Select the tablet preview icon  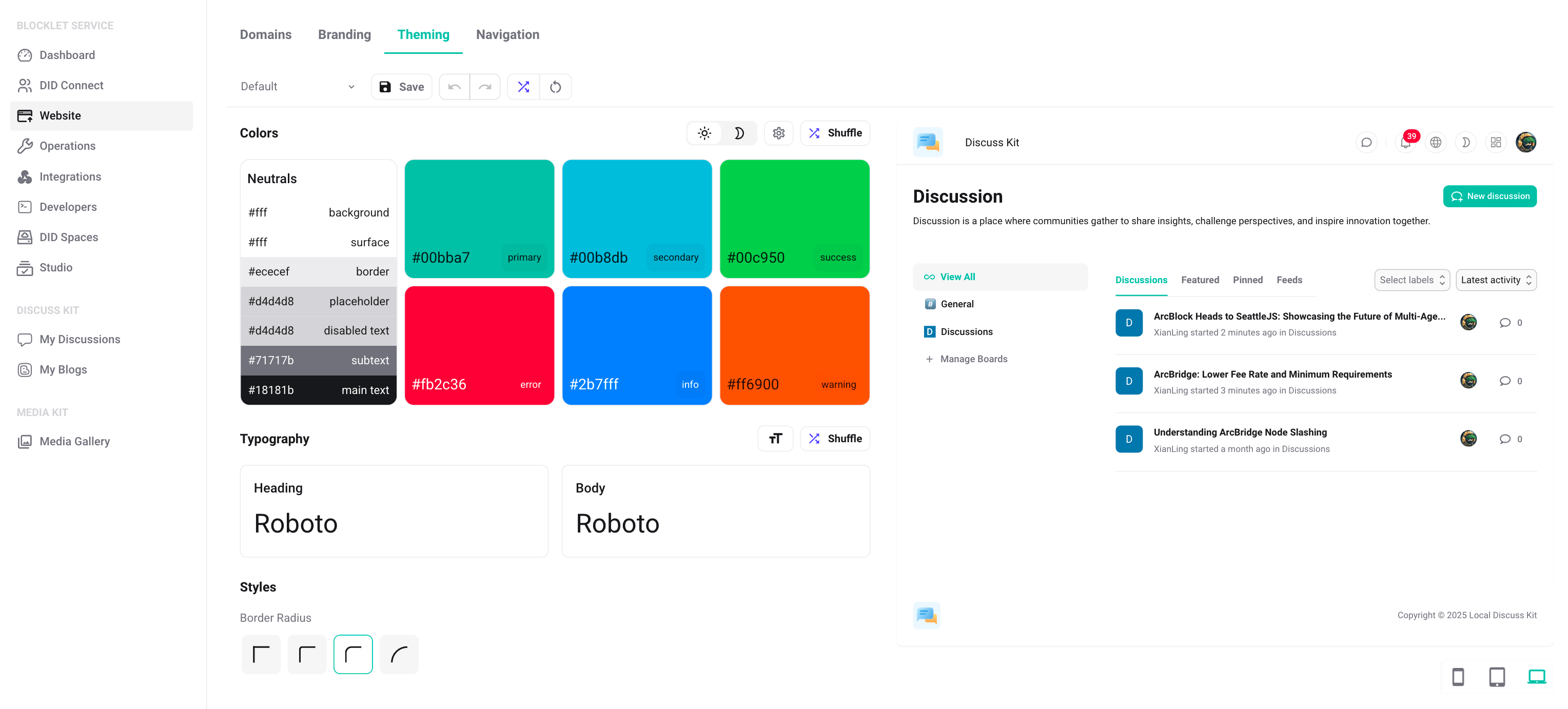(1497, 677)
